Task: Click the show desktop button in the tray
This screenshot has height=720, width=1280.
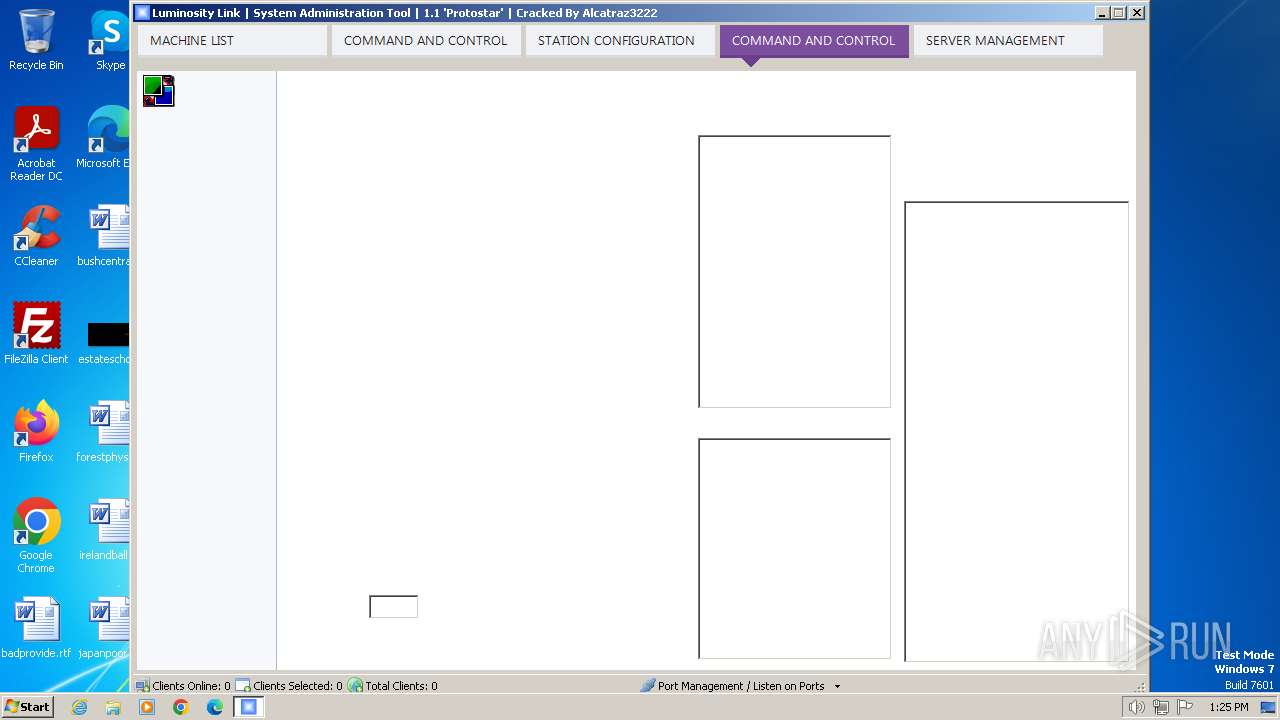Action: point(1268,707)
